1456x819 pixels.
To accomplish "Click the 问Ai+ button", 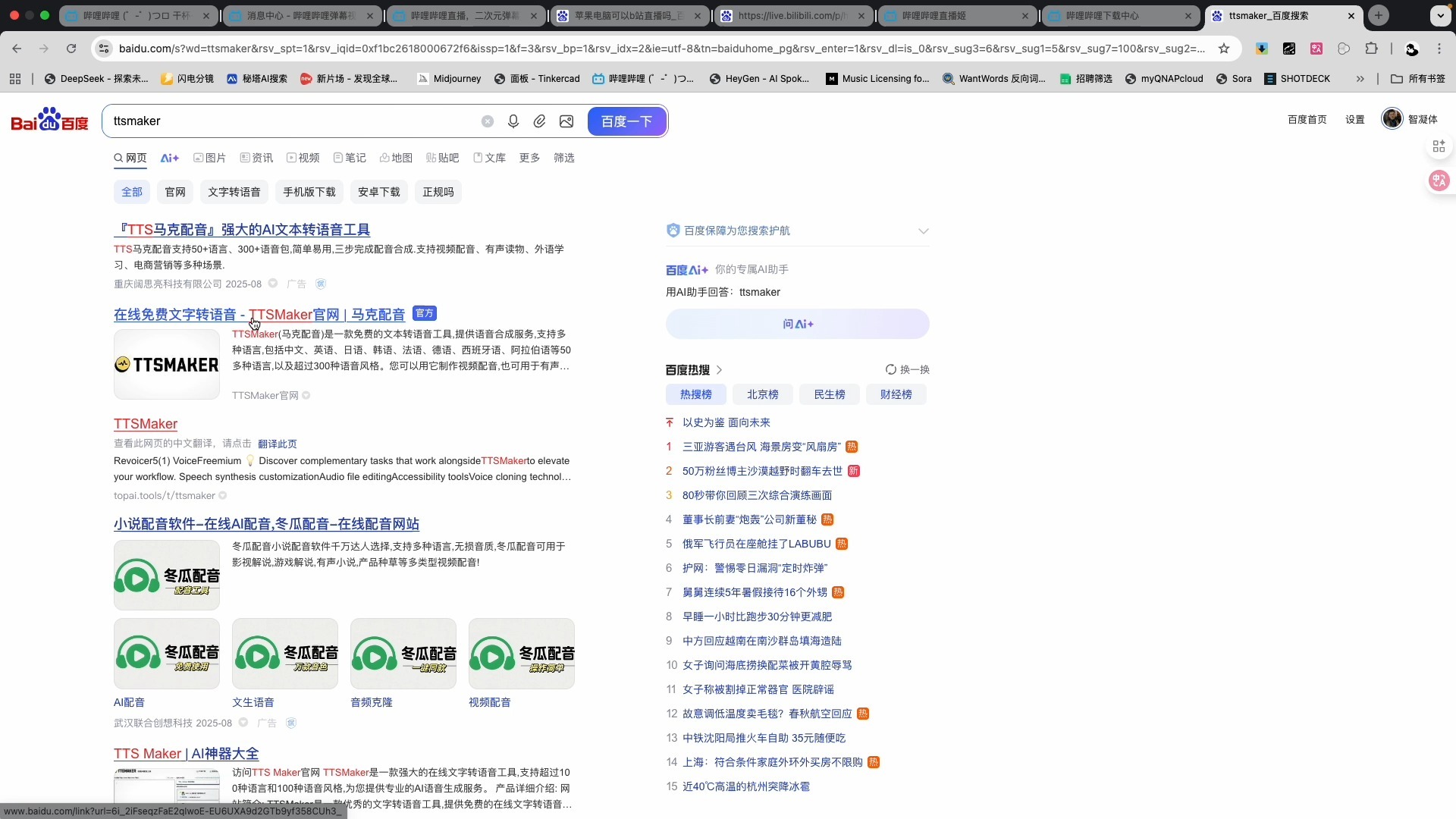I will [798, 324].
